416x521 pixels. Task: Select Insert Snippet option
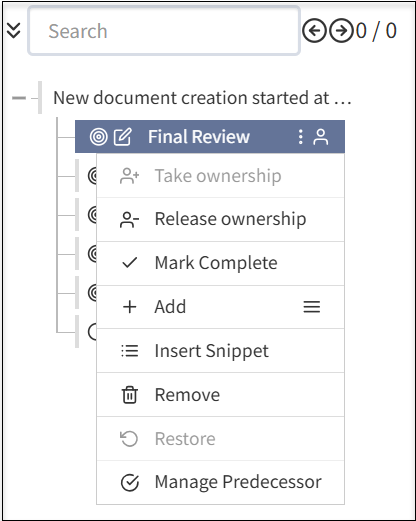pos(220,351)
